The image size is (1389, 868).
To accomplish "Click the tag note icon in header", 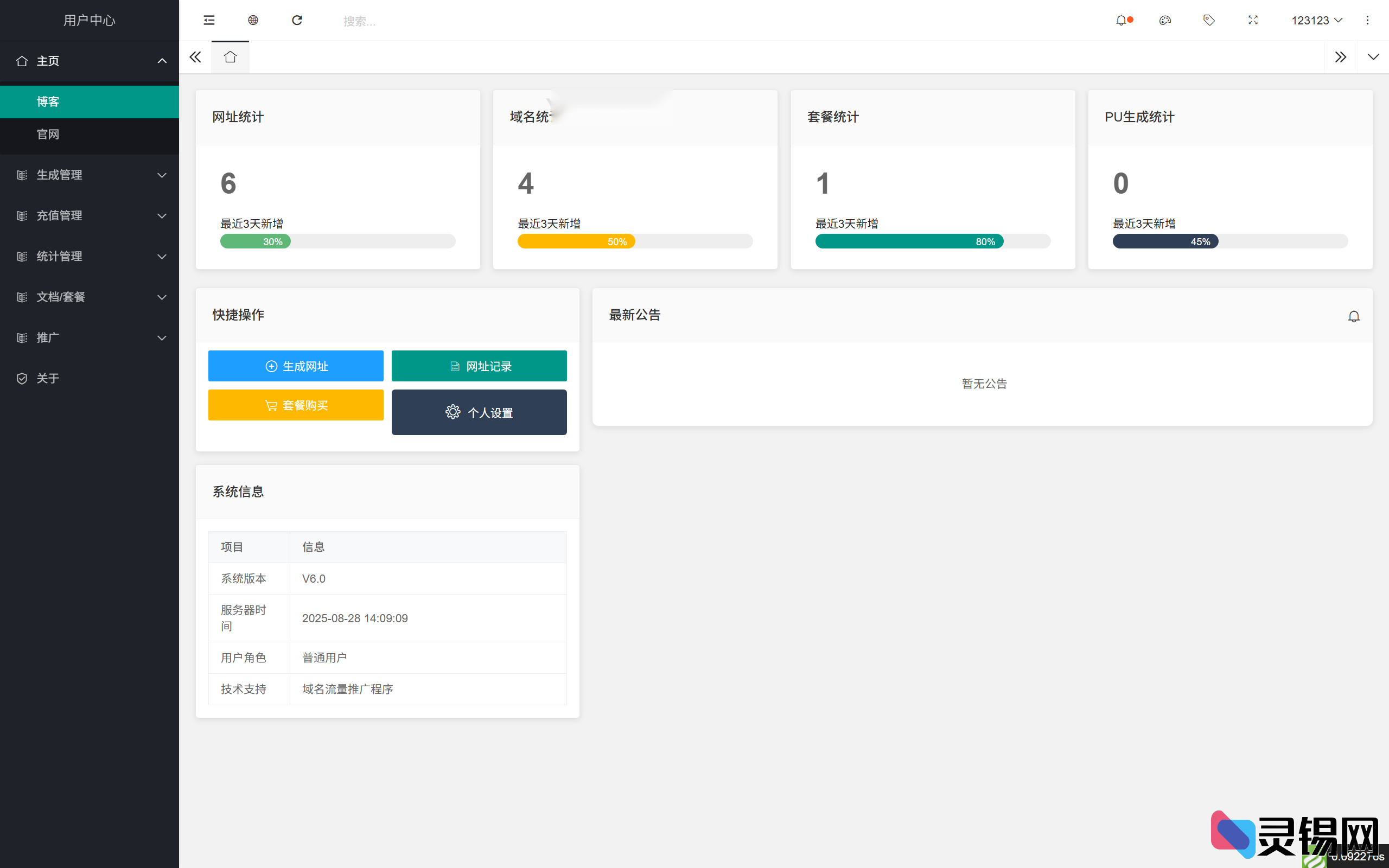I will (1209, 20).
